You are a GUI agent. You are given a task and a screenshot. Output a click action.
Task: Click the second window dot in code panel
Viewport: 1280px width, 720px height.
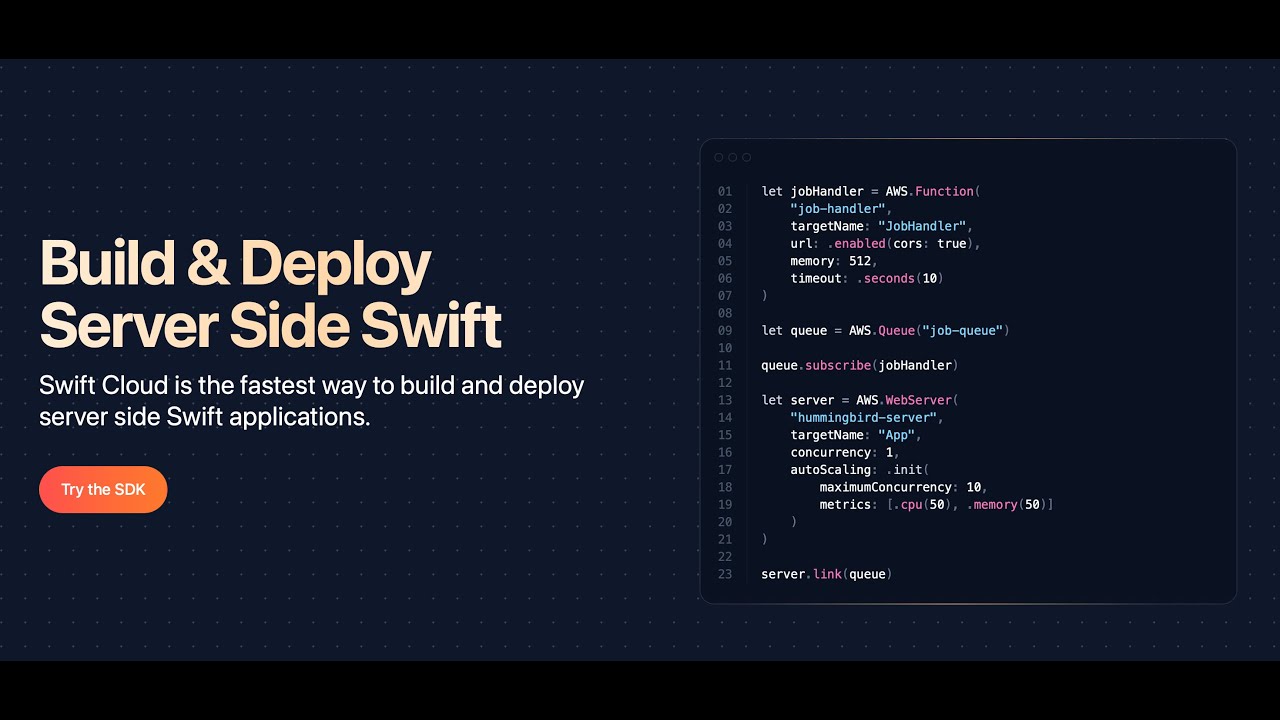pos(733,157)
